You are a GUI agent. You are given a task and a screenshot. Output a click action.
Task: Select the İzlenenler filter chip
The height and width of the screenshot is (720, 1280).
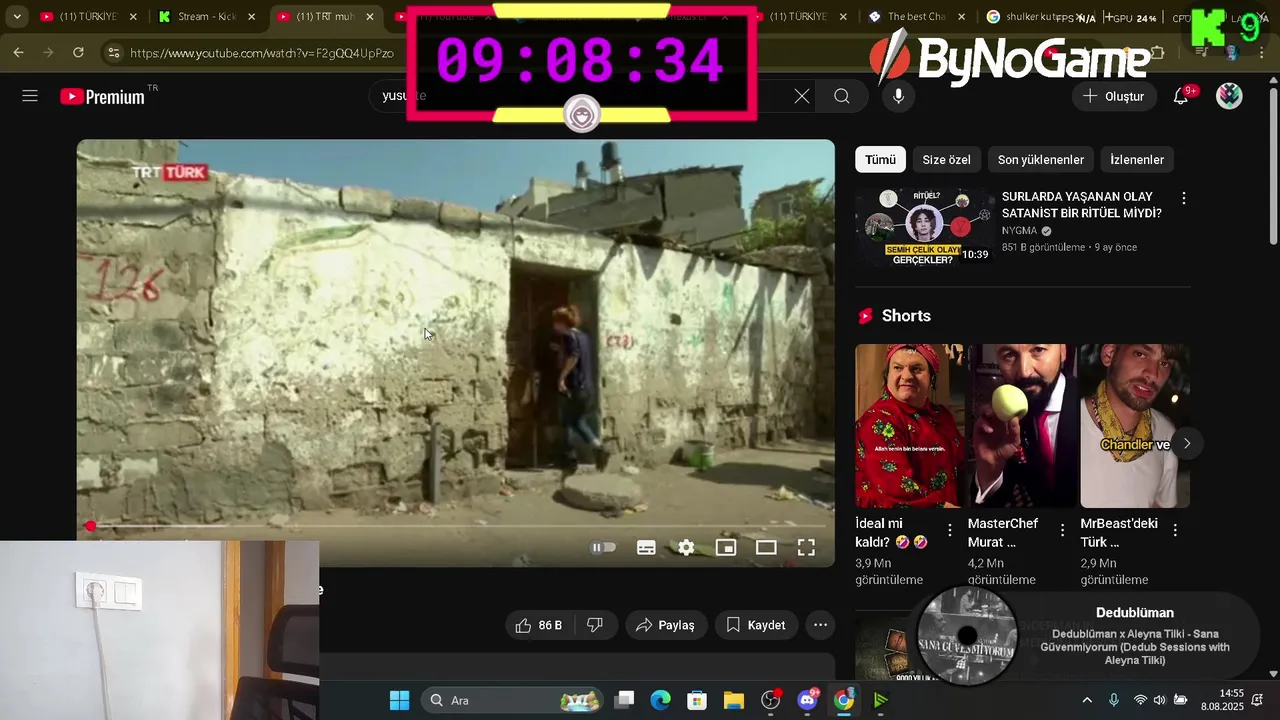pyautogui.click(x=1137, y=160)
